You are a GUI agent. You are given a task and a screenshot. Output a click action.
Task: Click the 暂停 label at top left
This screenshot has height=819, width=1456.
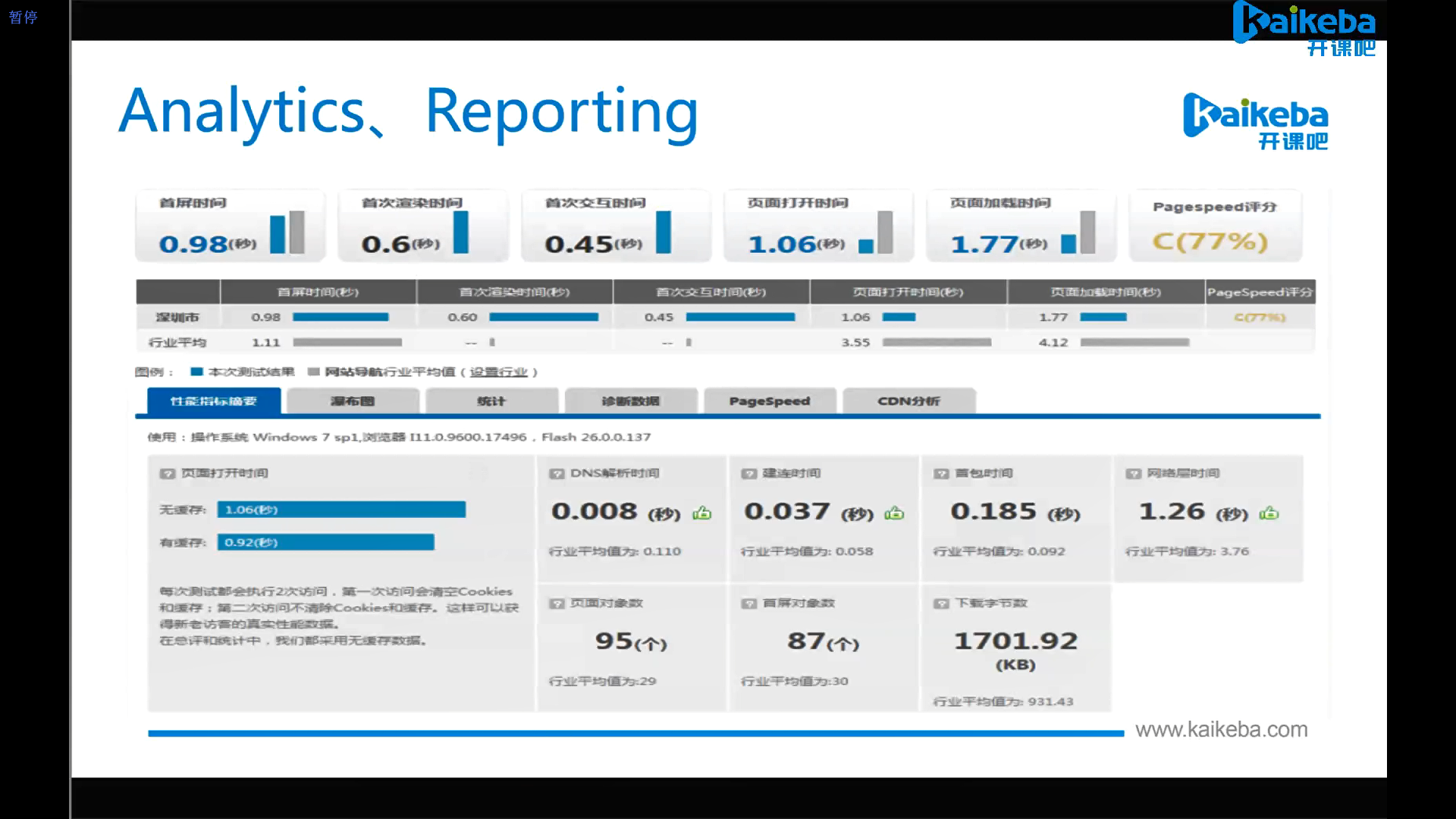(23, 17)
